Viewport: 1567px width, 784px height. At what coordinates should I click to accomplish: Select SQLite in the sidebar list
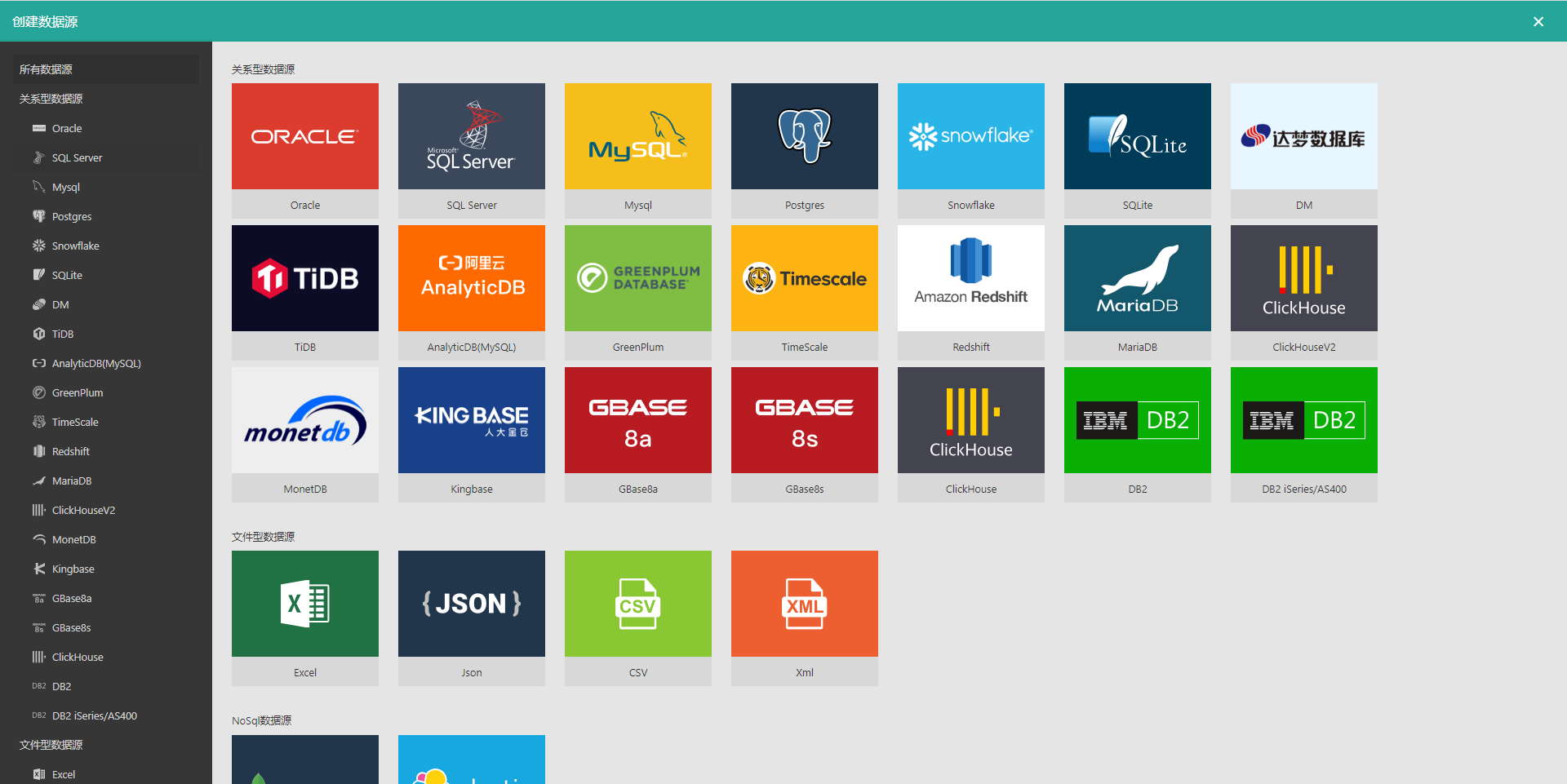tap(106, 275)
